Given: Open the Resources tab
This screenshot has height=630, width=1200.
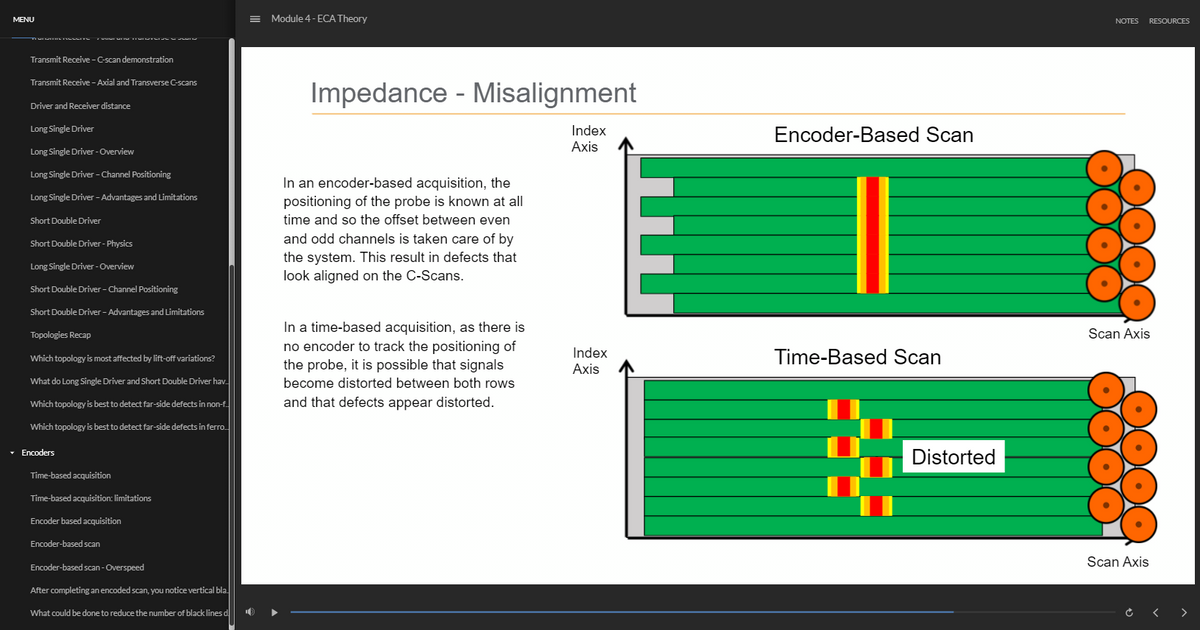Looking at the screenshot, I should [x=1168, y=21].
